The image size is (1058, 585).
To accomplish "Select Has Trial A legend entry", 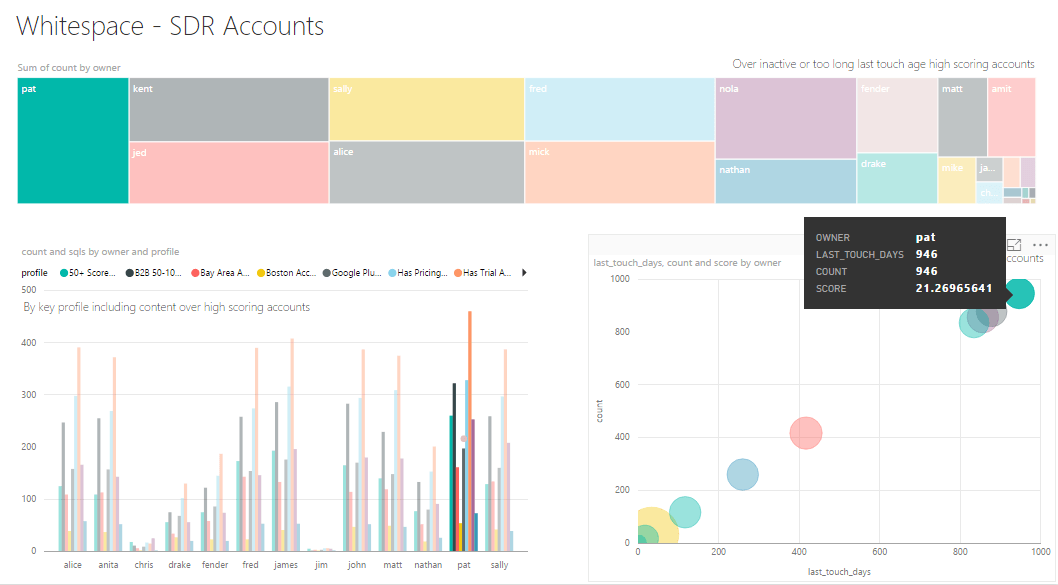I will [x=483, y=273].
